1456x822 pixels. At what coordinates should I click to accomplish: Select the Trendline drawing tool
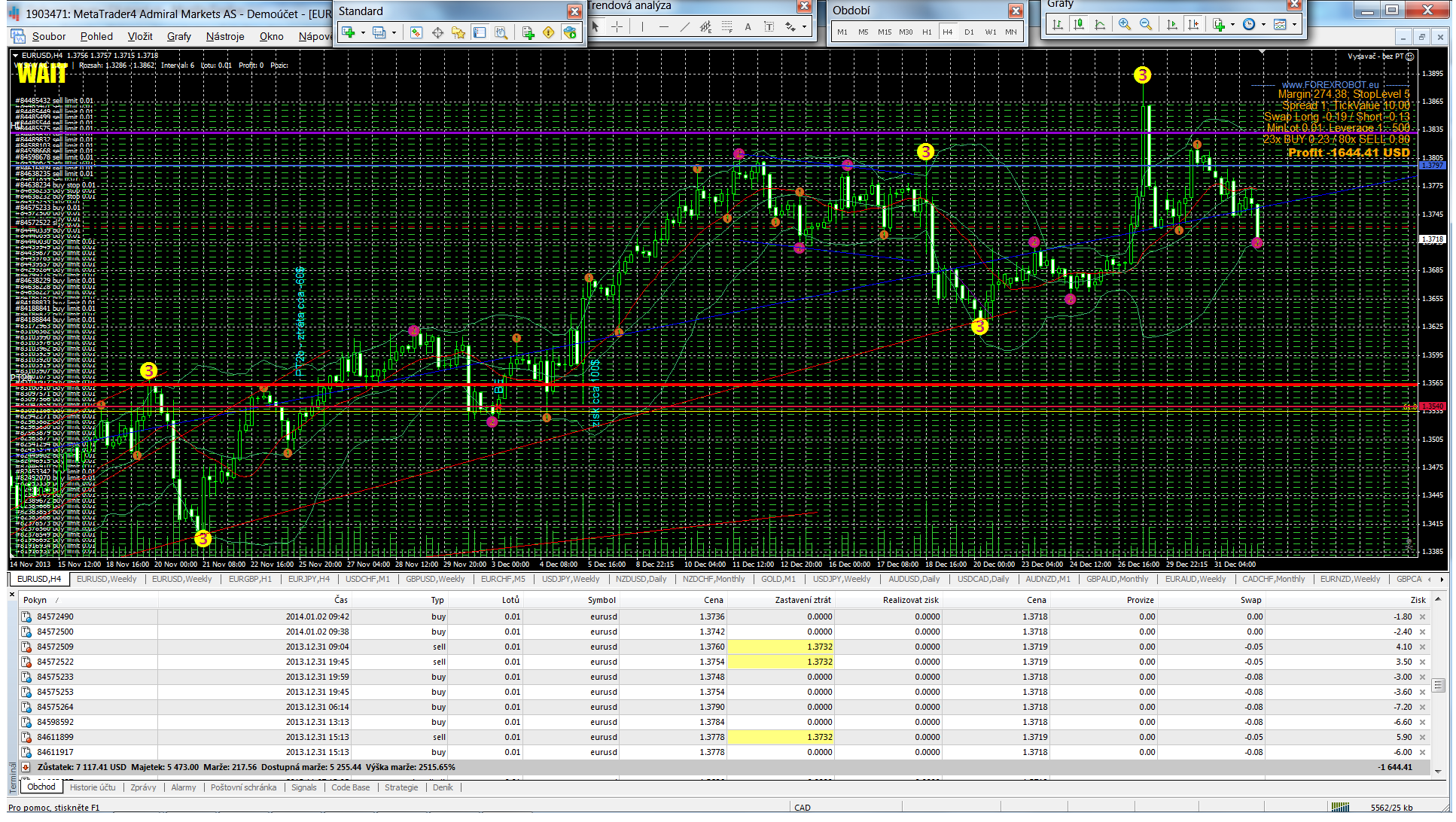(x=684, y=26)
